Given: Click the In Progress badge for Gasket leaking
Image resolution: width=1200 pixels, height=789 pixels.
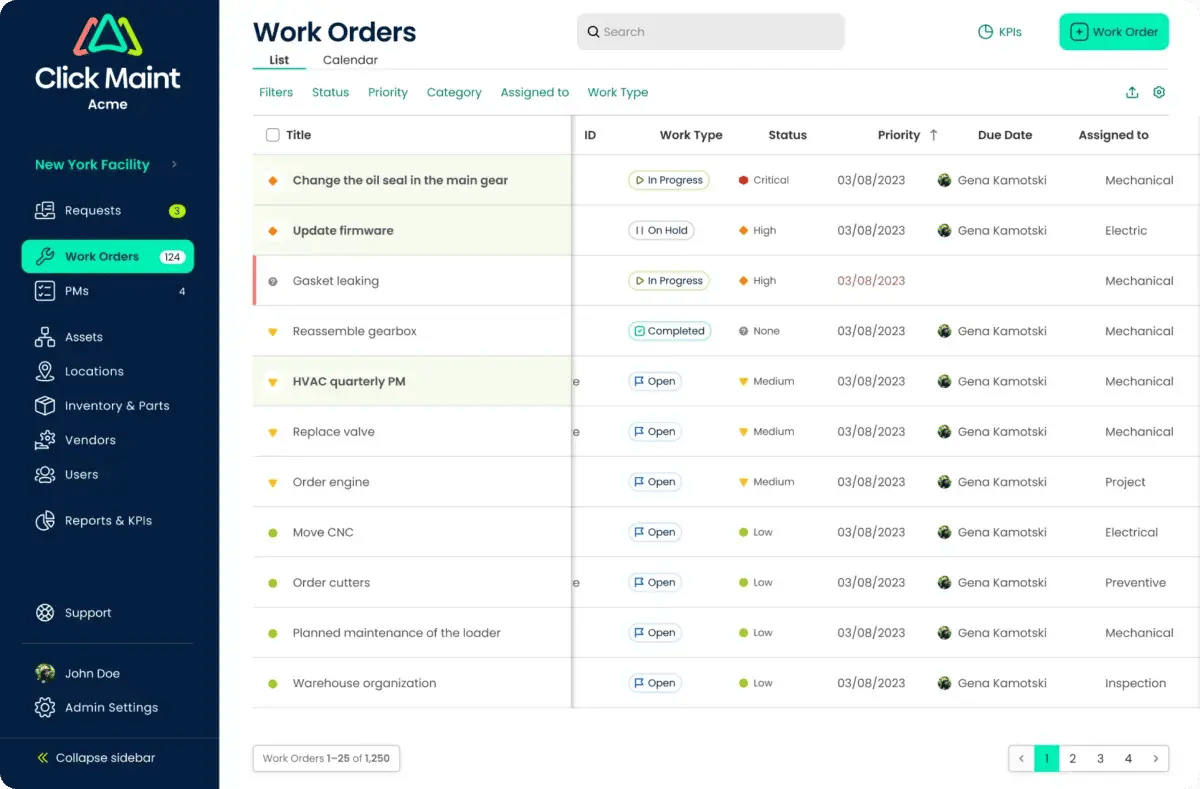Looking at the screenshot, I should 668,281.
